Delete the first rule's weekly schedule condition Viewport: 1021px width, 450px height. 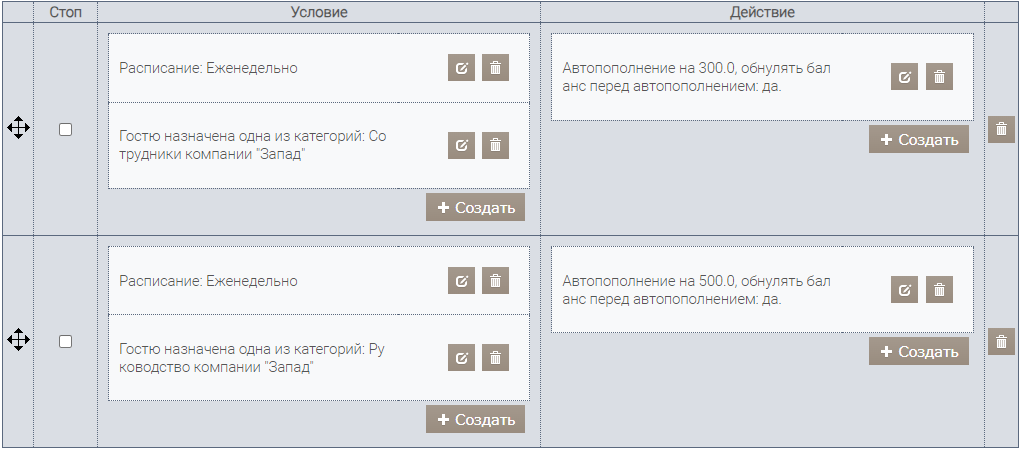pos(495,68)
